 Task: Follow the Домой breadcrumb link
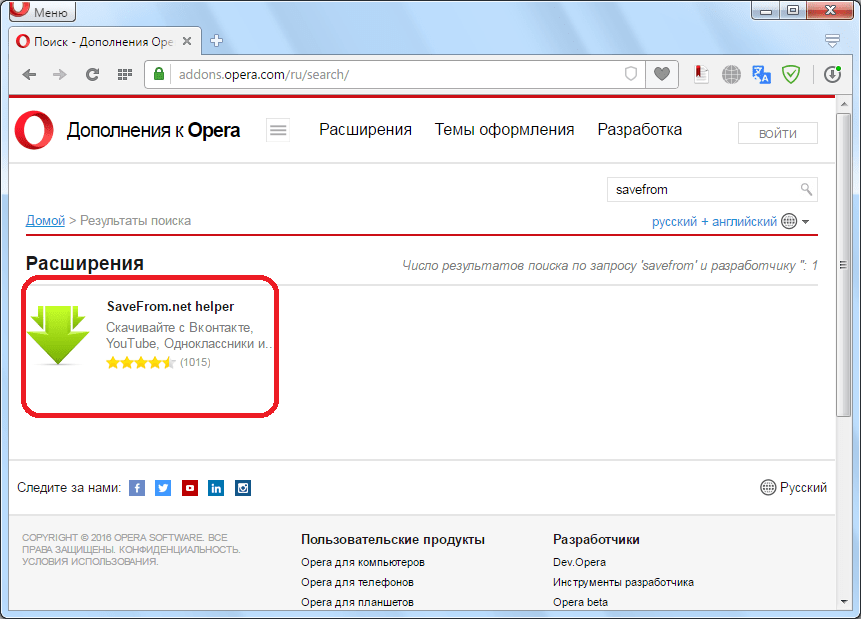(45, 221)
